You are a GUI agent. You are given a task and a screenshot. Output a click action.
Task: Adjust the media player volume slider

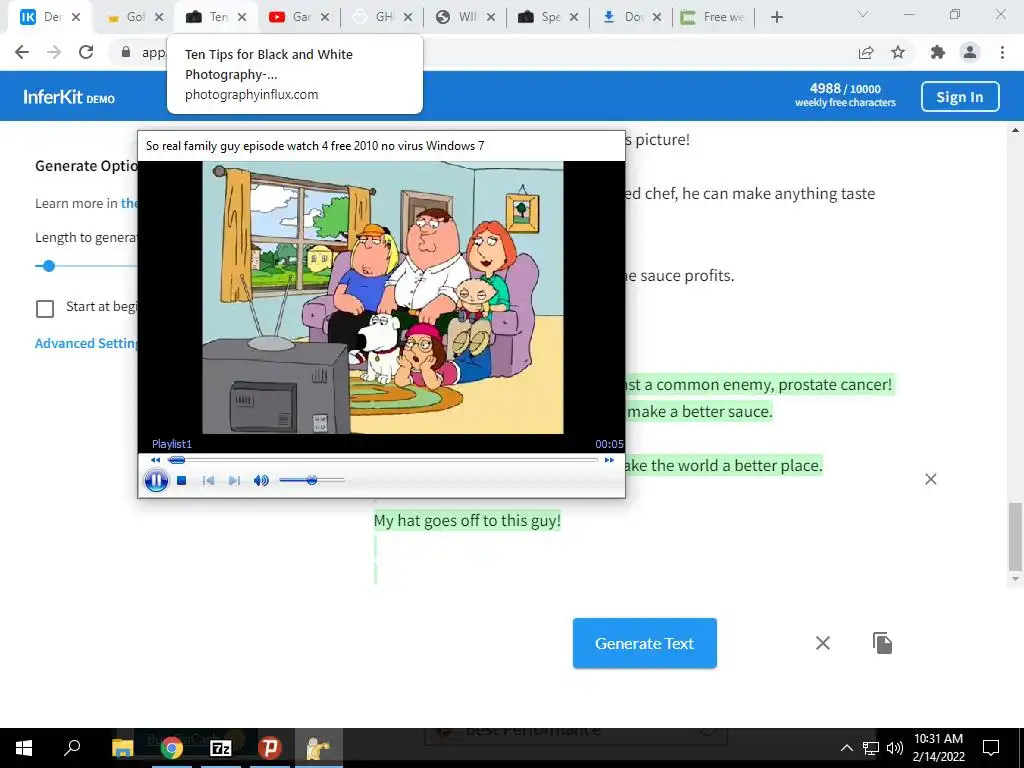pyautogui.click(x=312, y=481)
